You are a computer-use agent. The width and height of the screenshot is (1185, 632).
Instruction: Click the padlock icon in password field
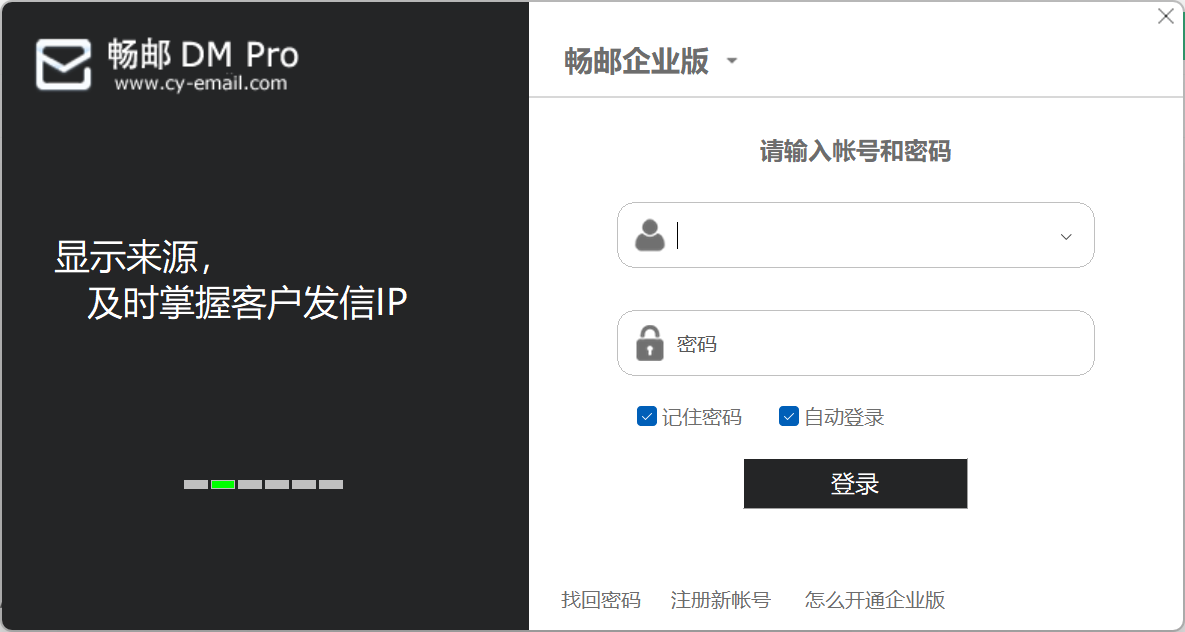(x=650, y=343)
